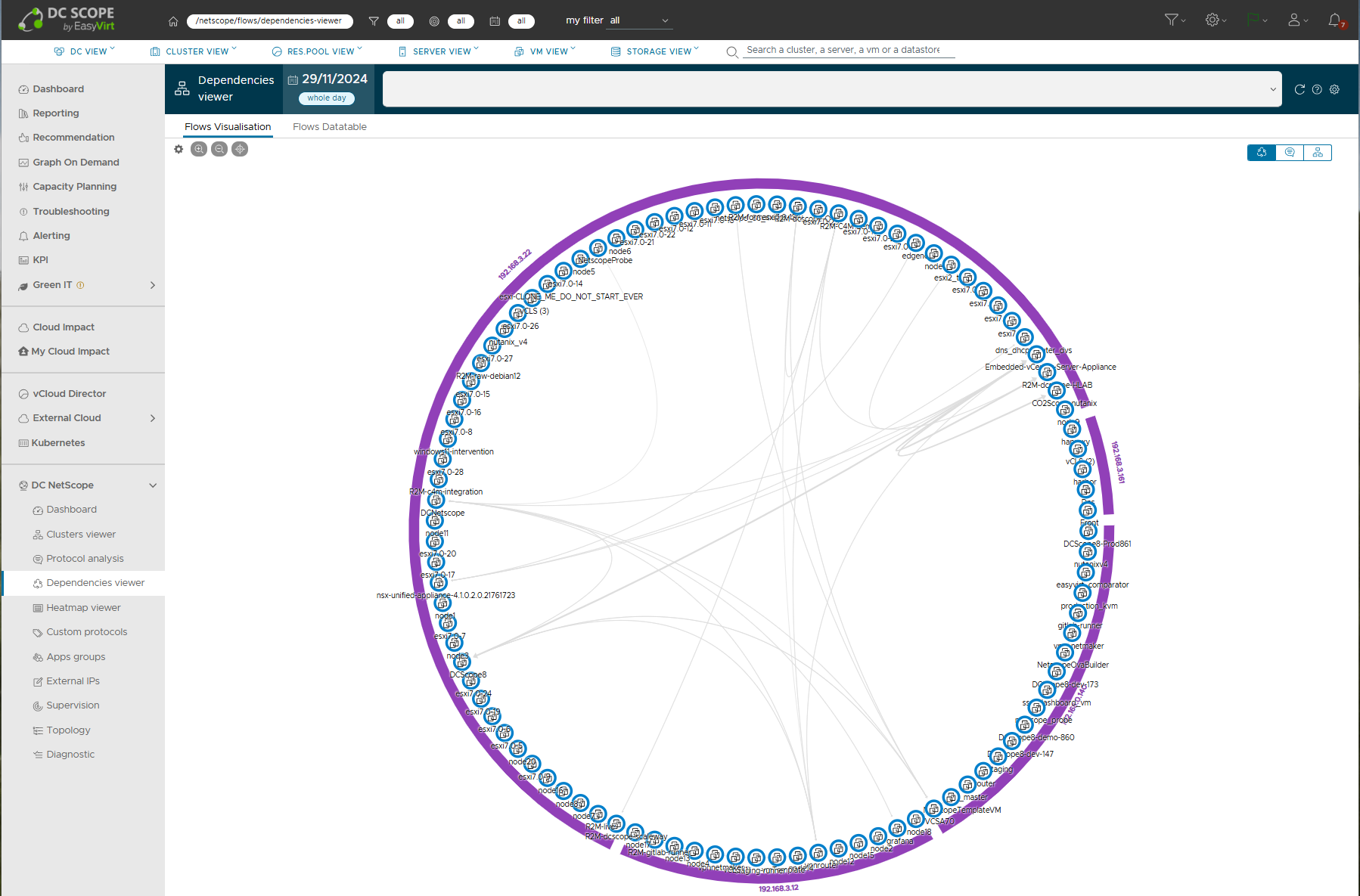The image size is (1360, 896).
Task: Click the calendar icon beside 29/11/2024
Action: [x=293, y=79]
